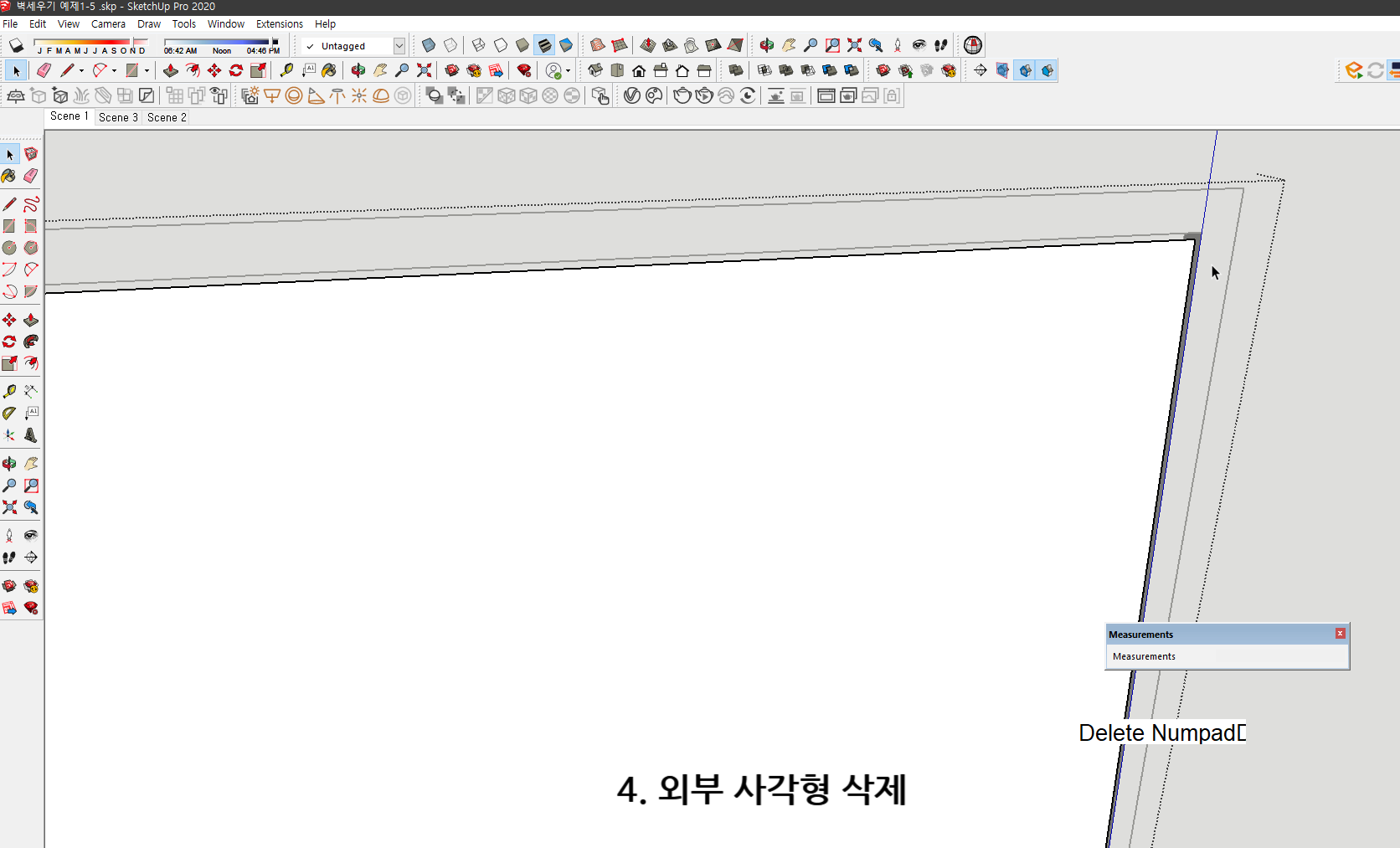The image size is (1400, 848).
Task: Activate the Push/Pull tool
Action: 171,70
